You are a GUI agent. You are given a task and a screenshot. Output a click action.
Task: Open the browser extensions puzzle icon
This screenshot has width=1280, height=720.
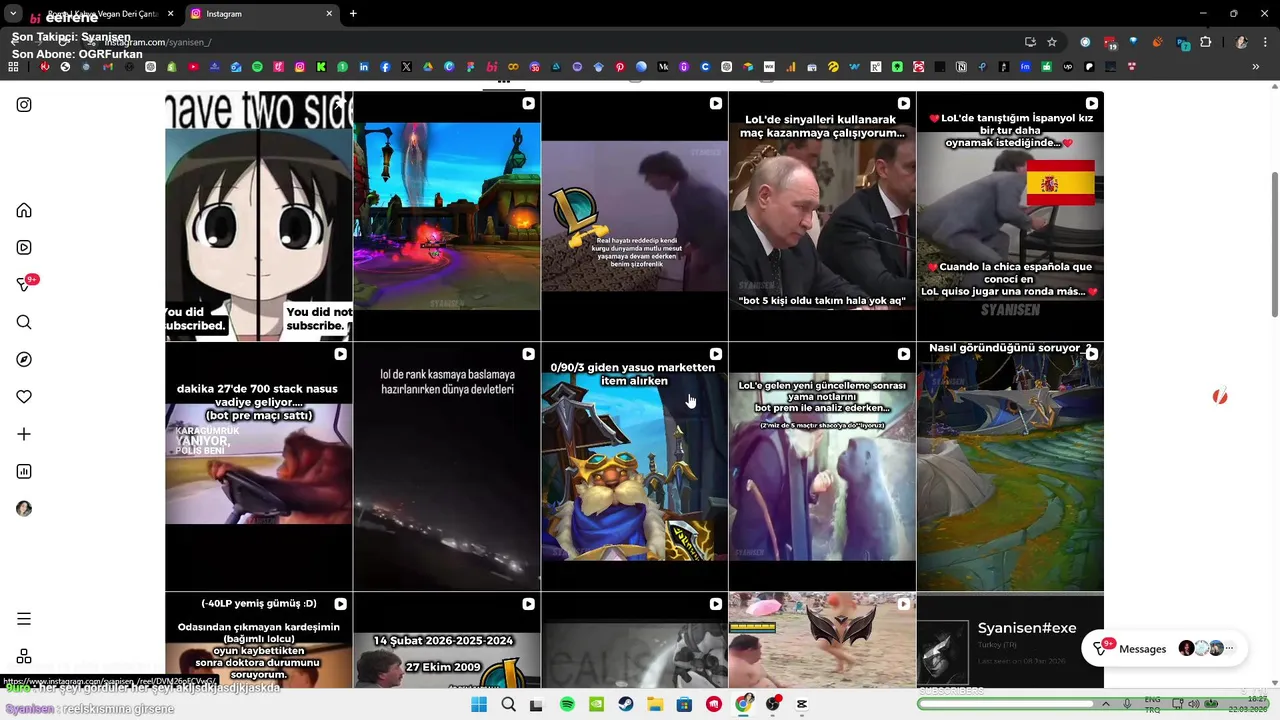[x=1206, y=42]
